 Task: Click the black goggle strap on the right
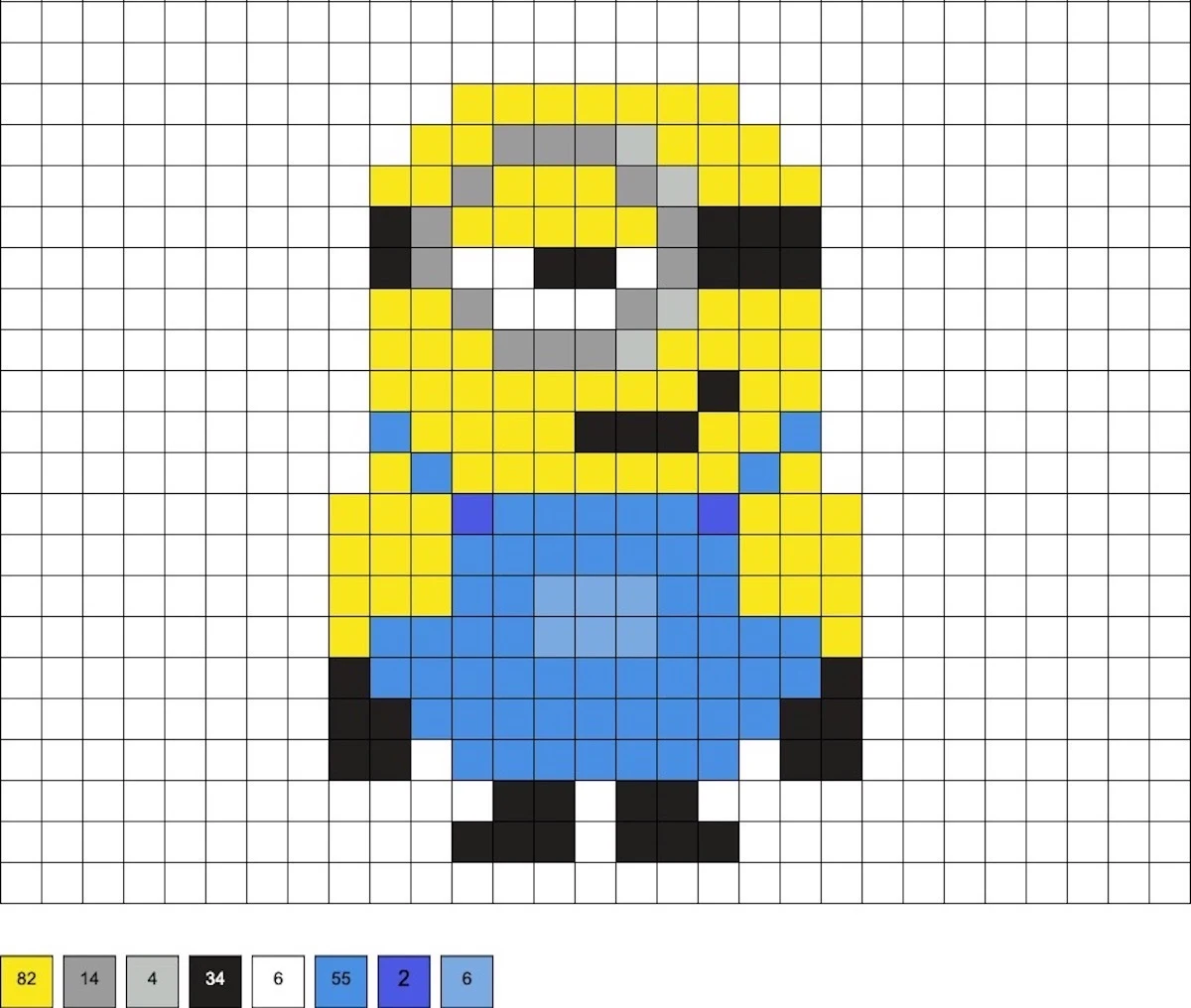(x=759, y=247)
